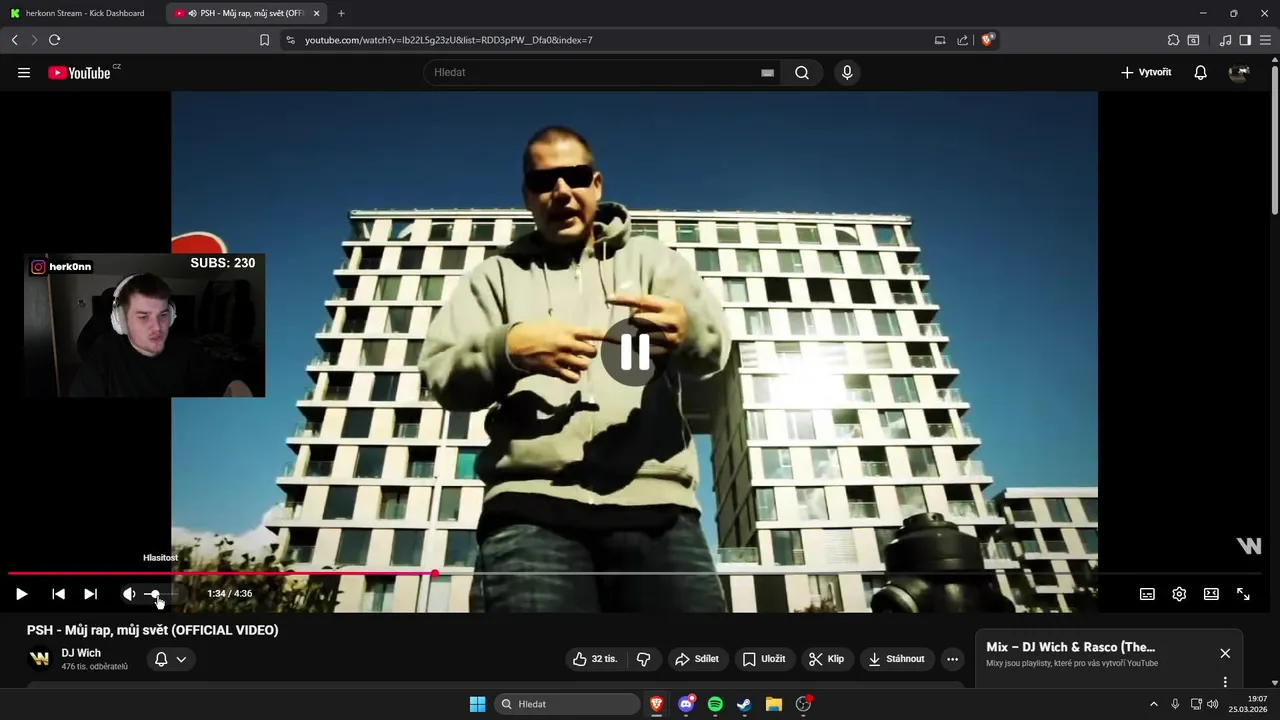Open more actions three-dot menu under video

(x=952, y=659)
